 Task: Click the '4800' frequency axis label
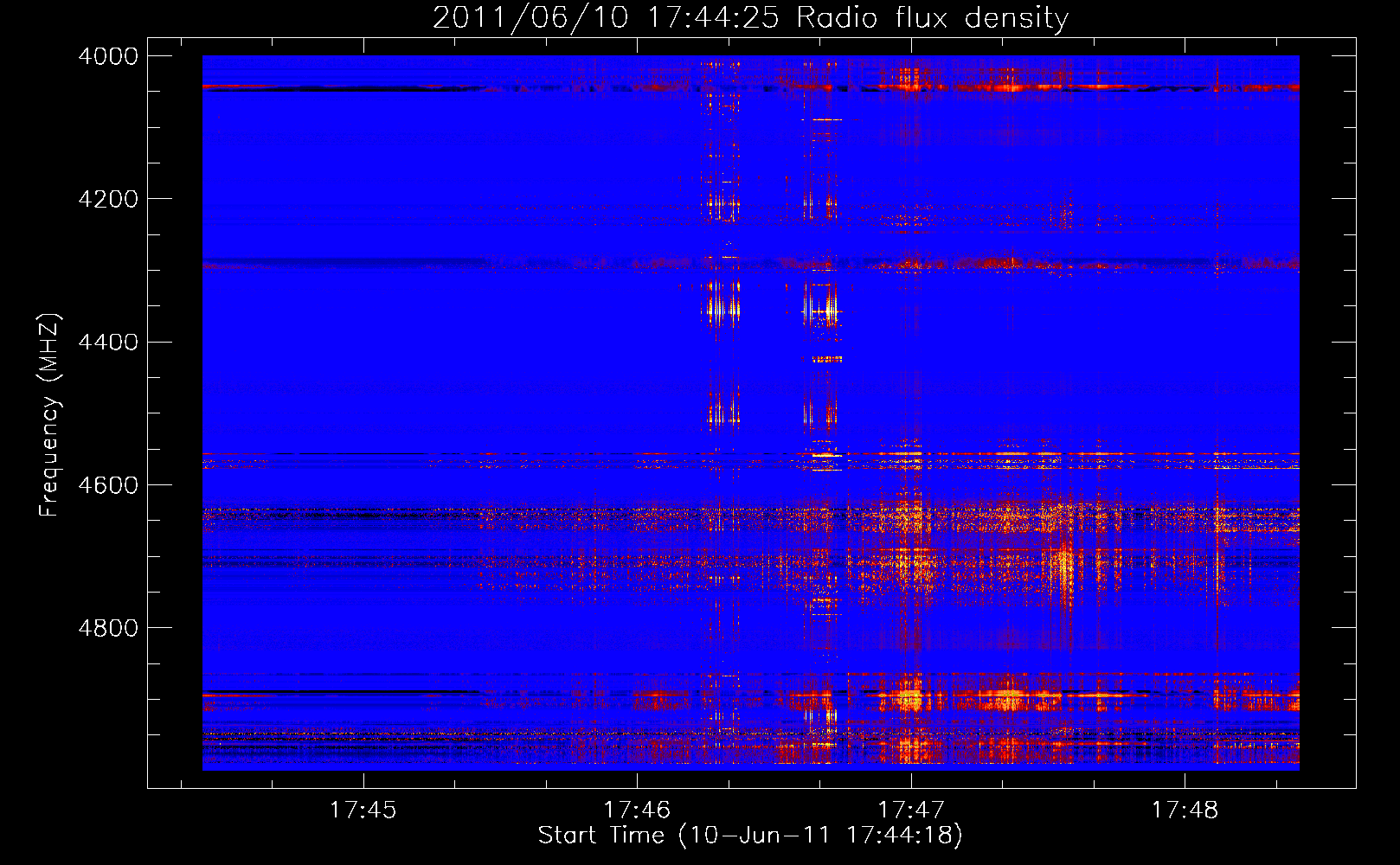(x=108, y=627)
